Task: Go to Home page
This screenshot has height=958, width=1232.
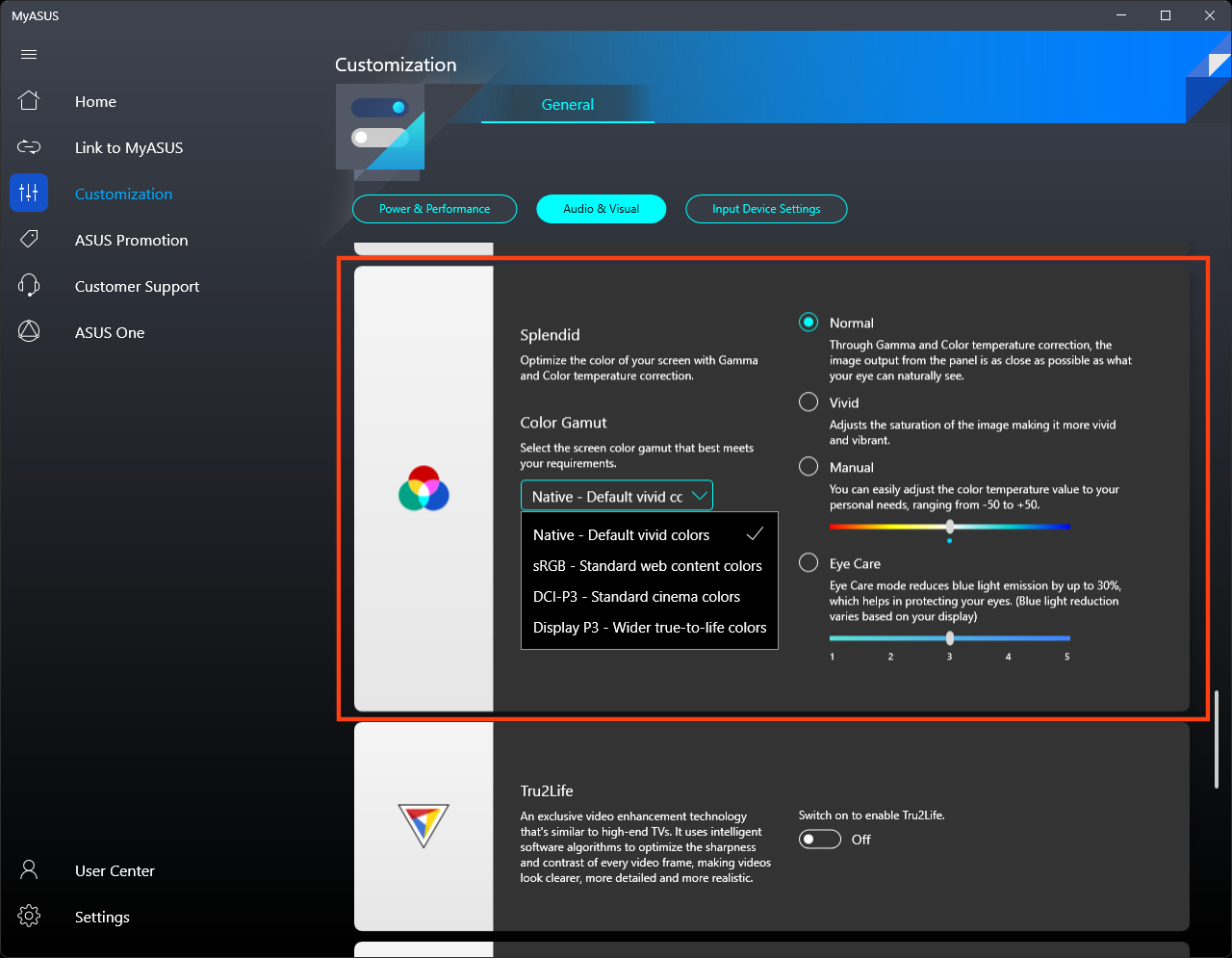Action: tap(95, 101)
